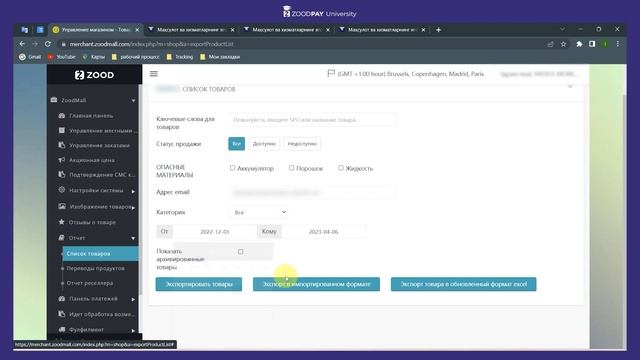Check the Жидкость checkbox
The image size is (640, 360).
tap(340, 168)
